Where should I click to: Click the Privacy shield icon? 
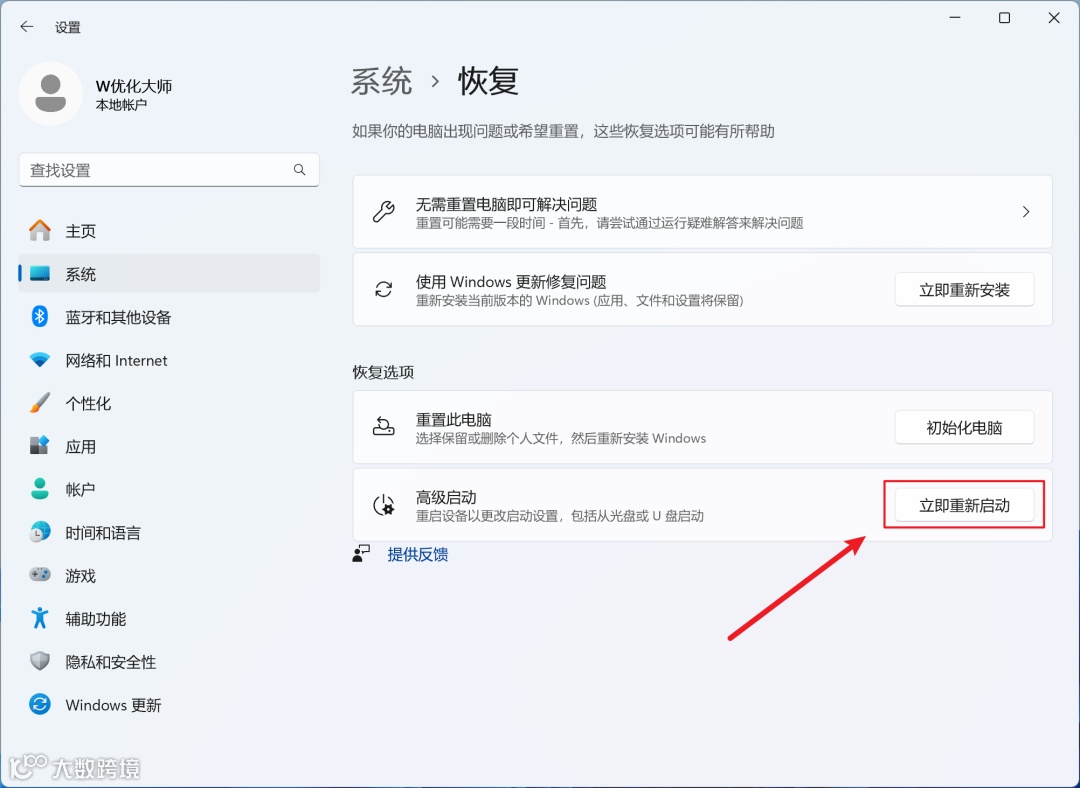40,661
